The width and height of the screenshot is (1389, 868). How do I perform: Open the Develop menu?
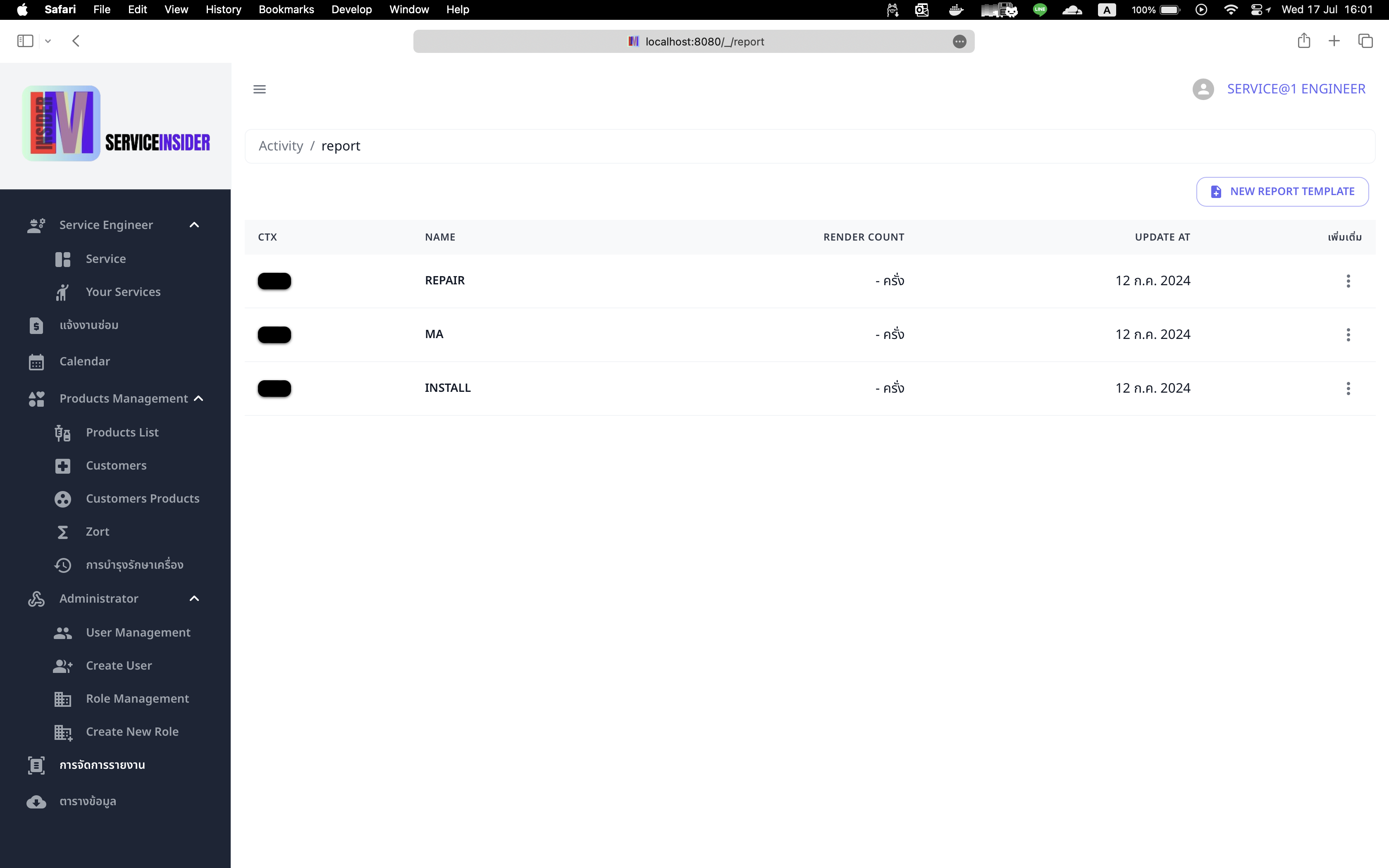(x=351, y=9)
